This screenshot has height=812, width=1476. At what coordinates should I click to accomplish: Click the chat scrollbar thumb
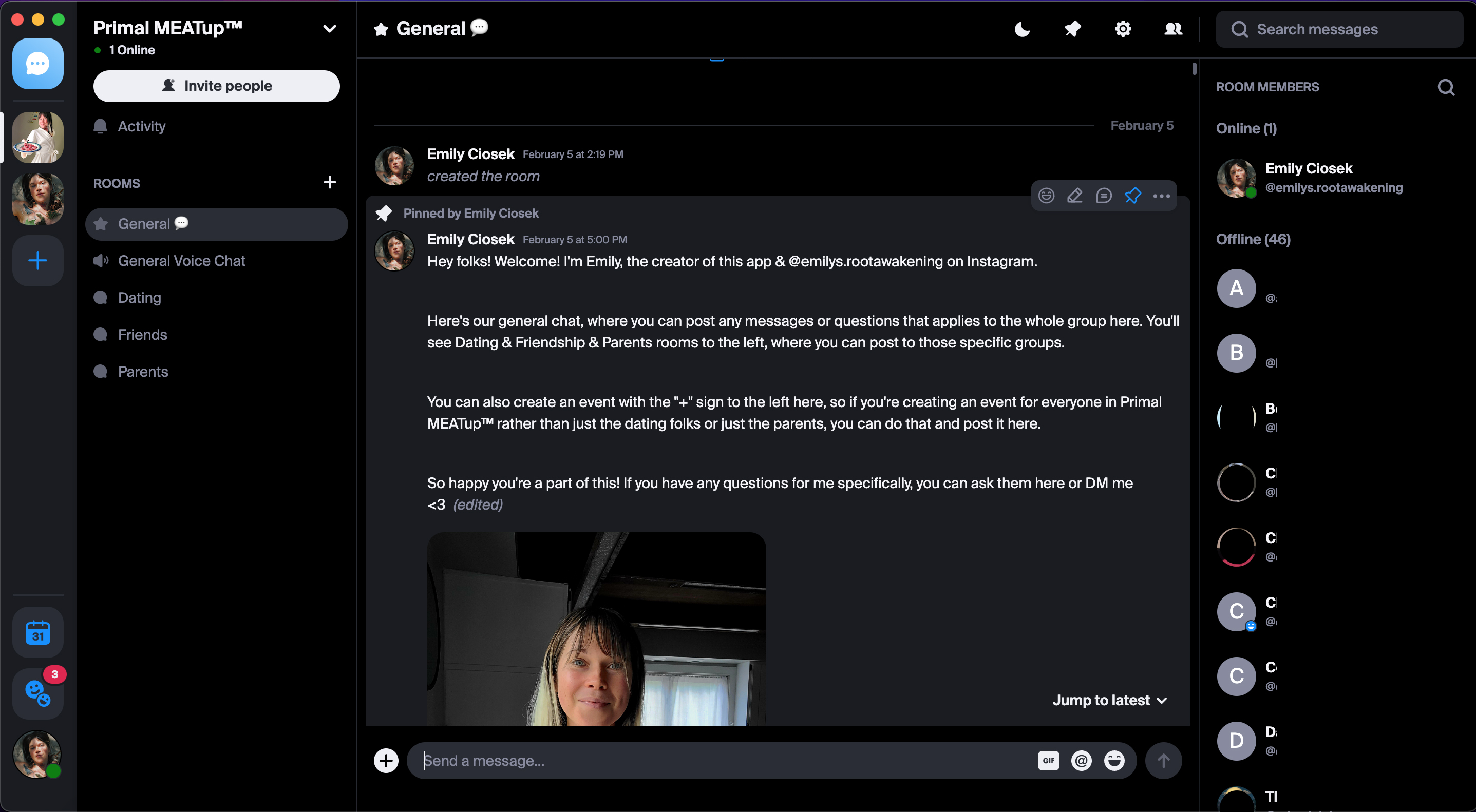click(x=1194, y=69)
